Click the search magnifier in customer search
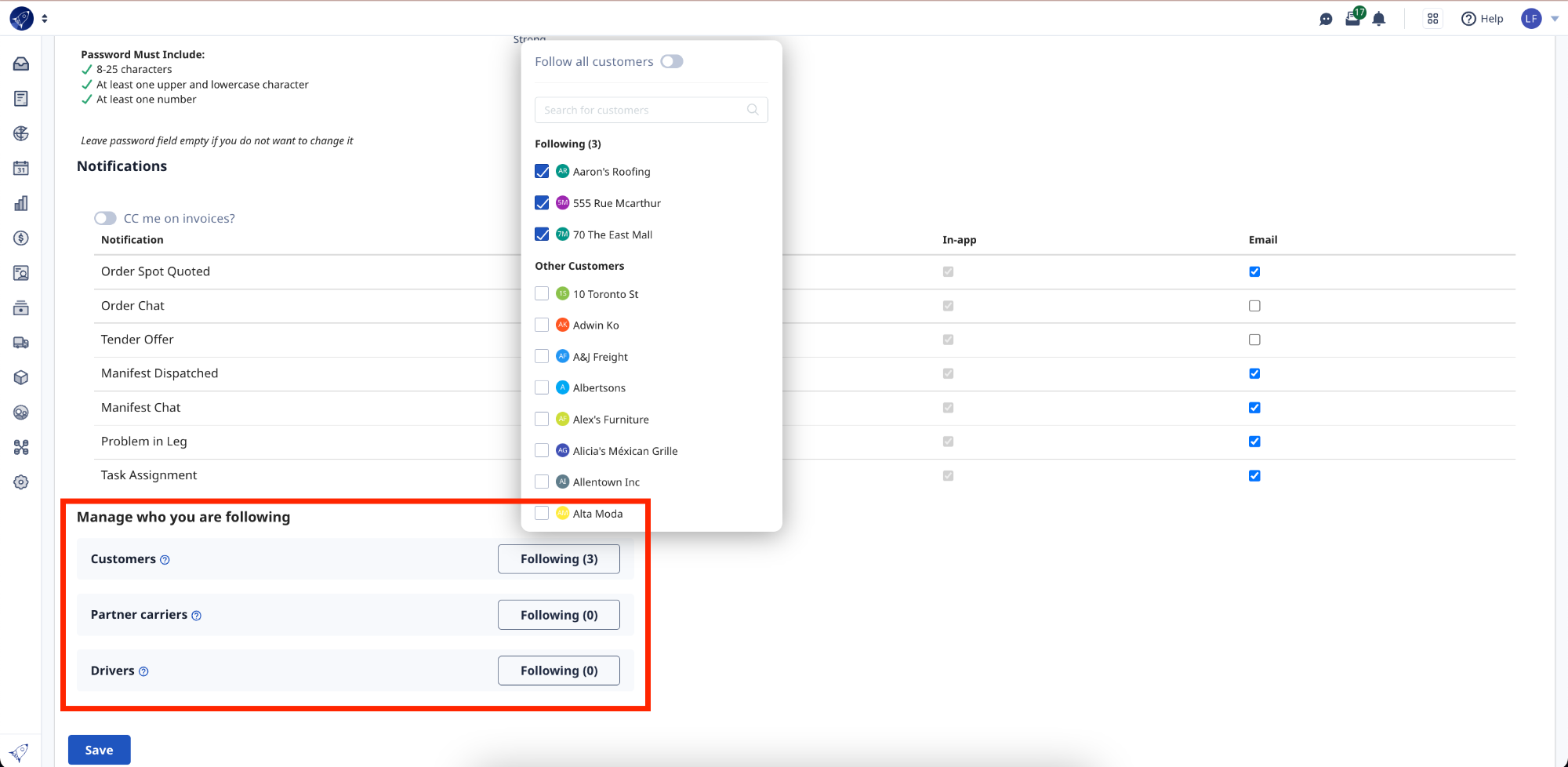This screenshot has width=1568, height=767. click(753, 110)
